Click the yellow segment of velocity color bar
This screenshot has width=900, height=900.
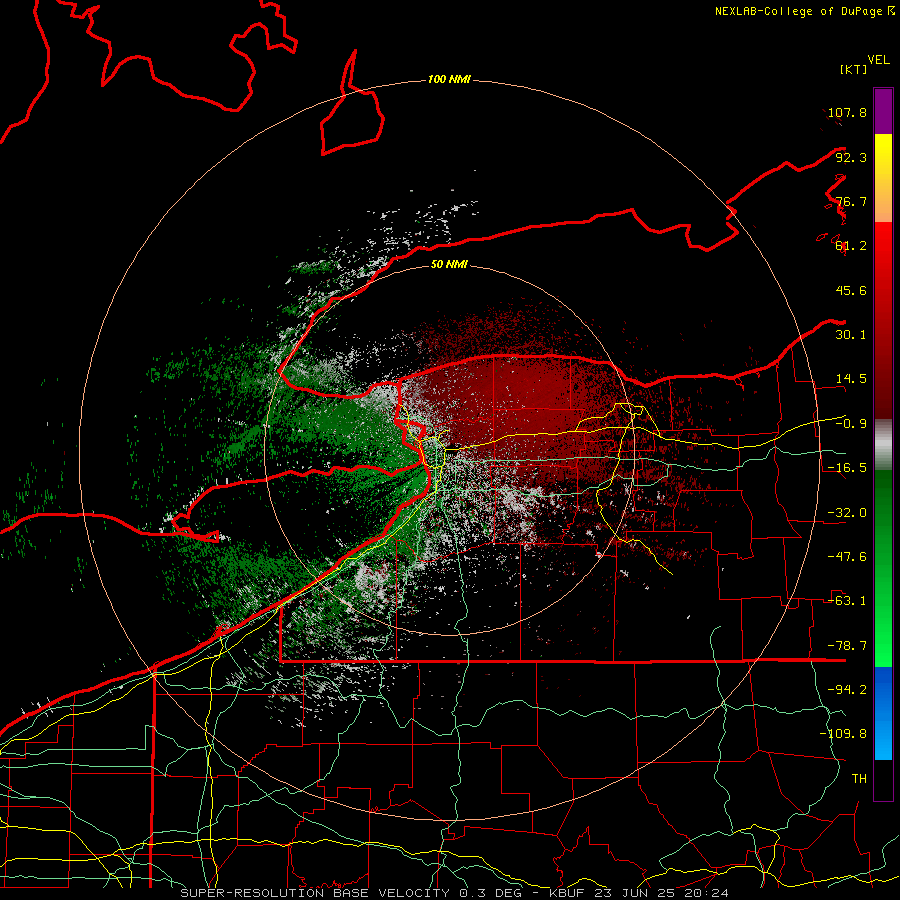pyautogui.click(x=883, y=177)
